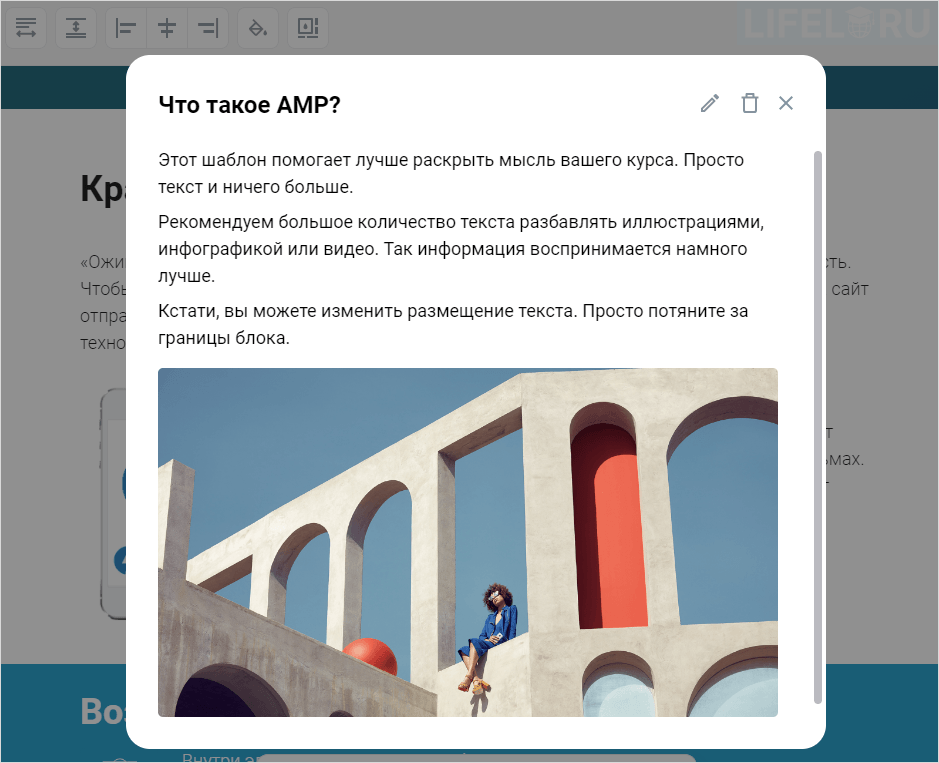Click the heading "Что такое AMP?"
The width and height of the screenshot is (939, 763).
pos(249,105)
